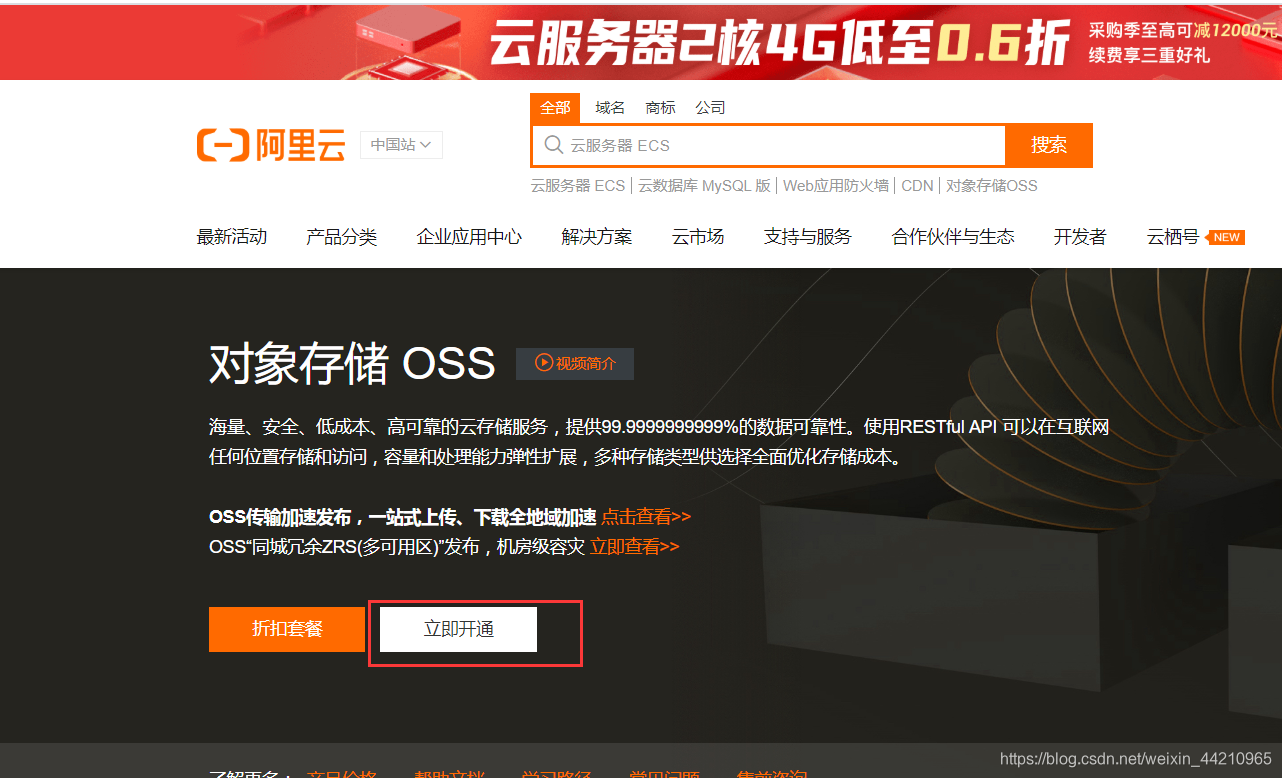This screenshot has height=778, width=1282.
Task: Click 立即查看>> for 同城冗余ZRS
Action: (x=635, y=547)
